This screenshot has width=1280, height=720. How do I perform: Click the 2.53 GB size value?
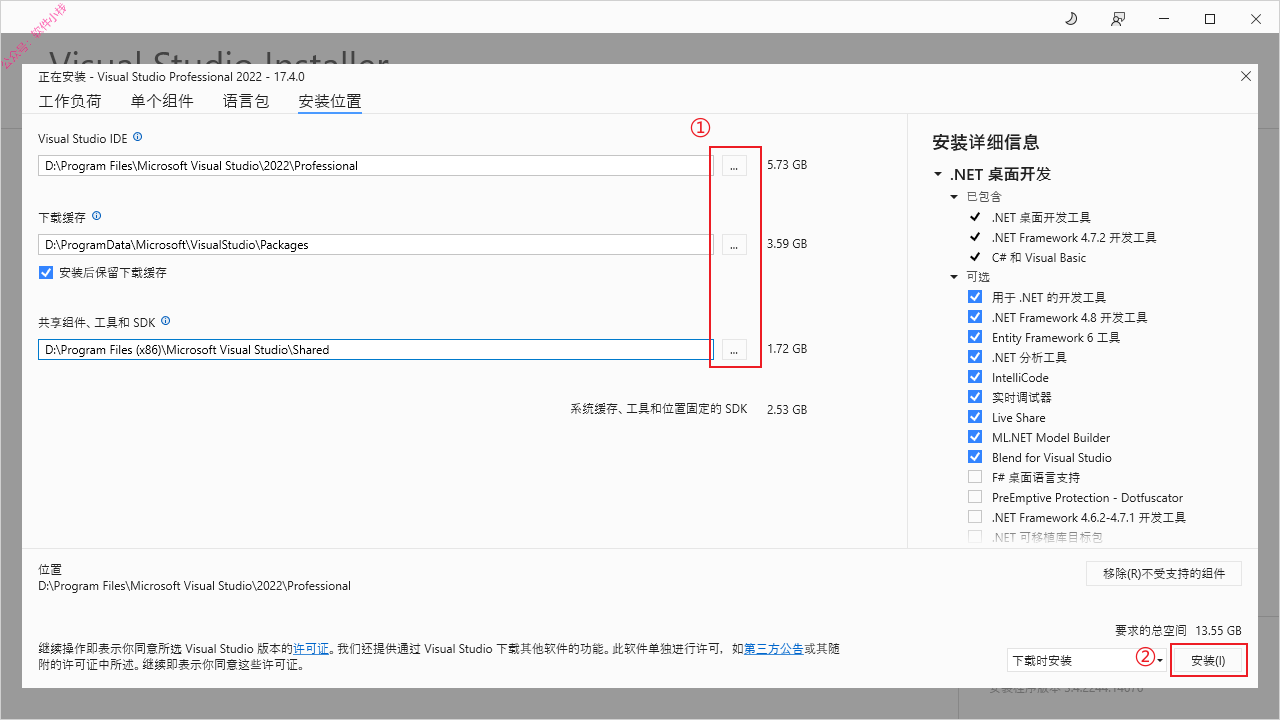[787, 410]
